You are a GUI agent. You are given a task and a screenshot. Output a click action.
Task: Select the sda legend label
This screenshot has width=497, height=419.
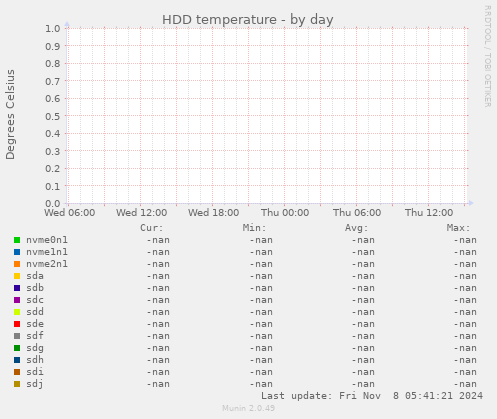pos(35,276)
